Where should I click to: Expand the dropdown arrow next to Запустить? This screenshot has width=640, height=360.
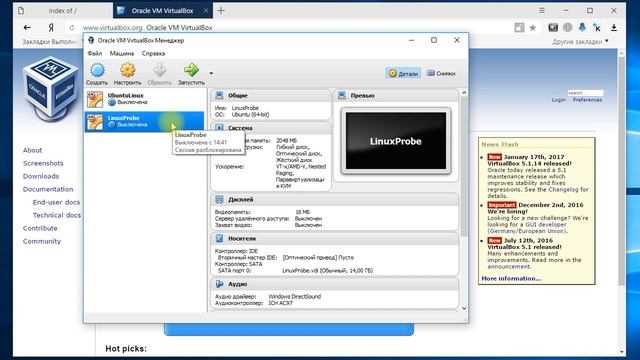pos(211,73)
